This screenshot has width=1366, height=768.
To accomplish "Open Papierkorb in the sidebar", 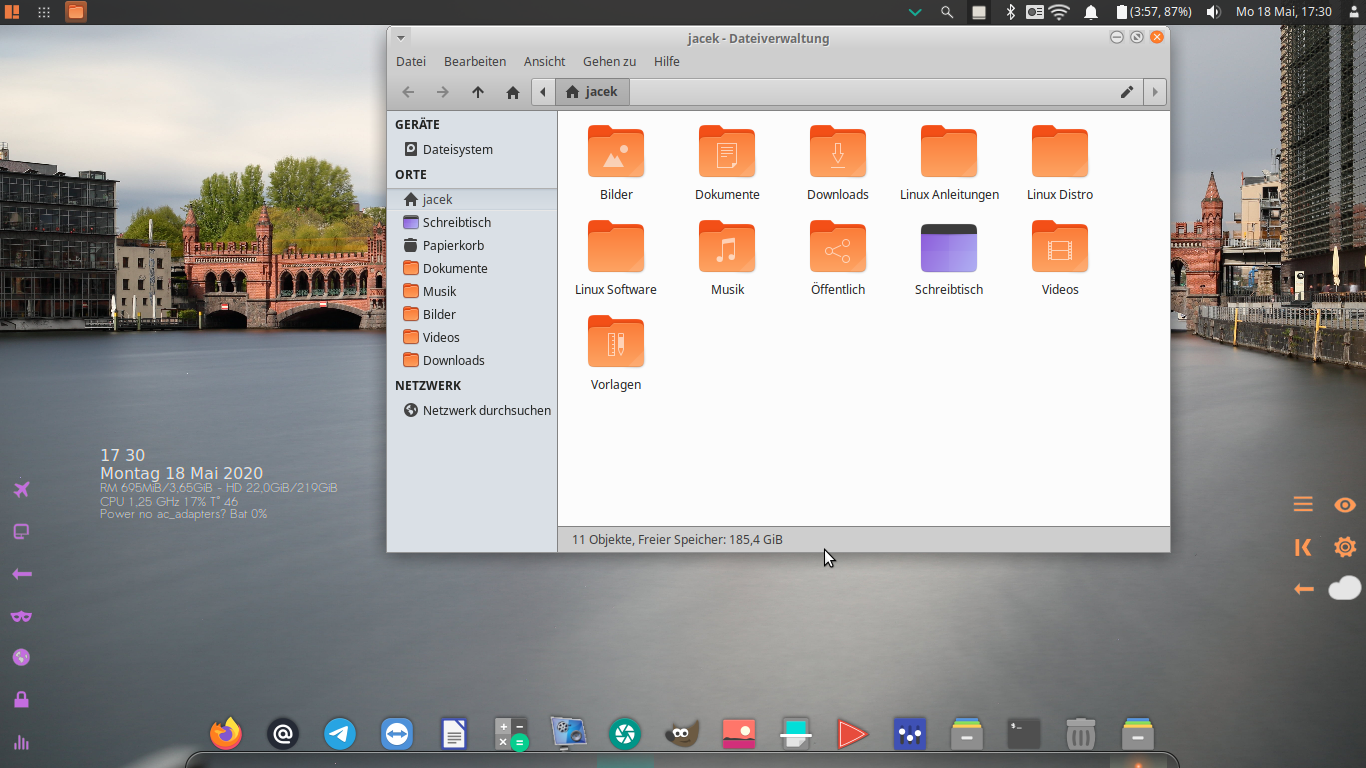I will click(472, 245).
